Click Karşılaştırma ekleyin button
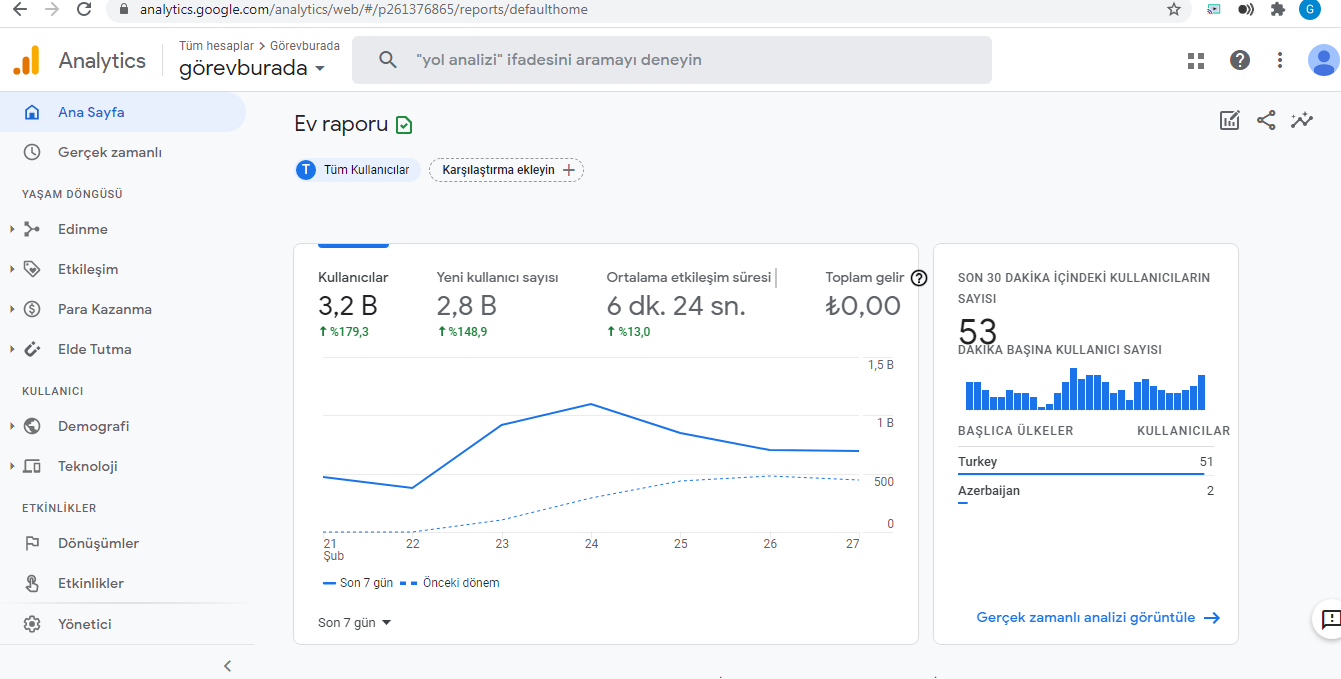The height and width of the screenshot is (679, 1341). pos(506,170)
